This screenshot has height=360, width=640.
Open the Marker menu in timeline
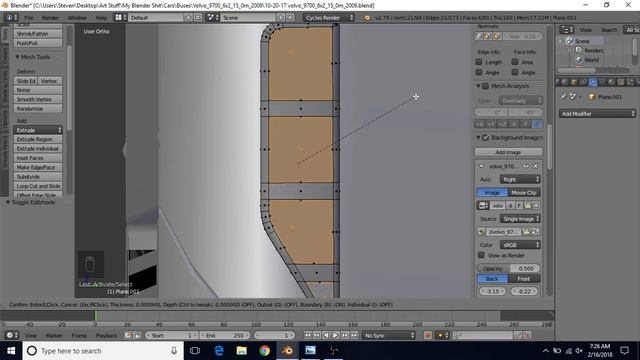[54, 335]
